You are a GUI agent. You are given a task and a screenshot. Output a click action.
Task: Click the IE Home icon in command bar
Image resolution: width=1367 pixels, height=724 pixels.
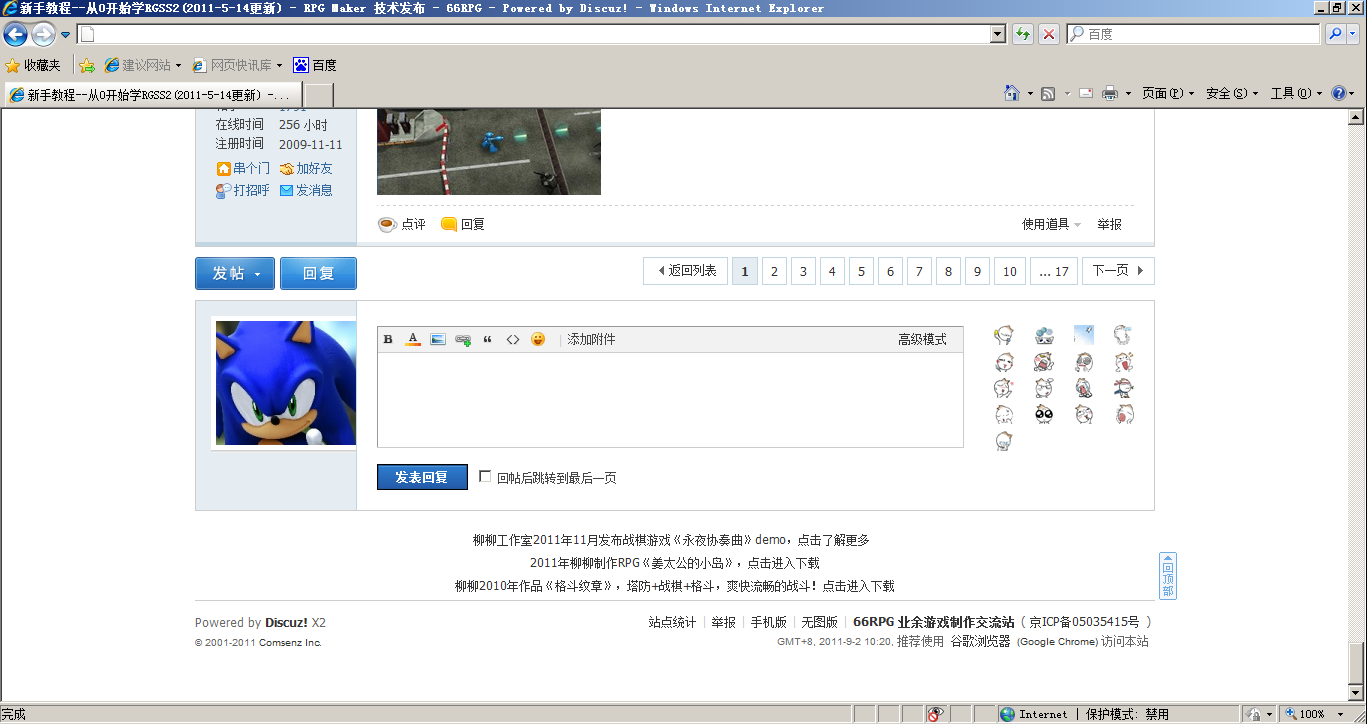coord(1012,93)
